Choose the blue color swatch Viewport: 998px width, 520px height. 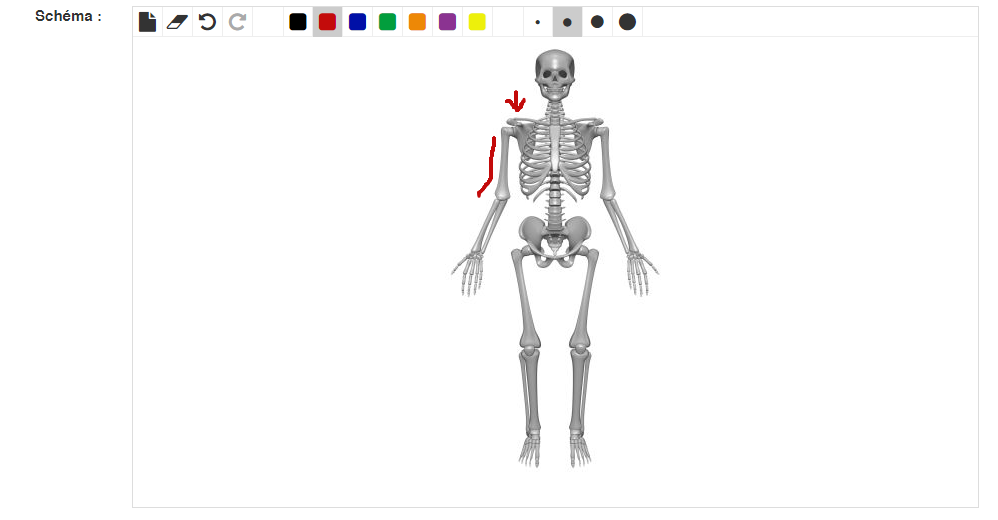click(358, 22)
